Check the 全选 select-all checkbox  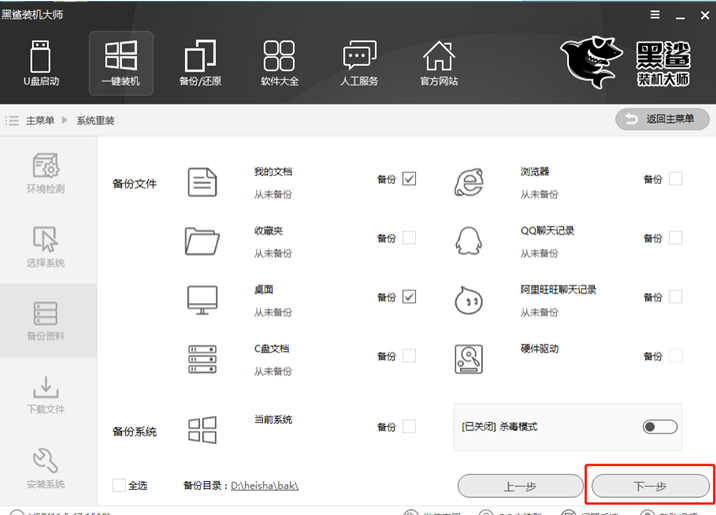click(x=119, y=485)
